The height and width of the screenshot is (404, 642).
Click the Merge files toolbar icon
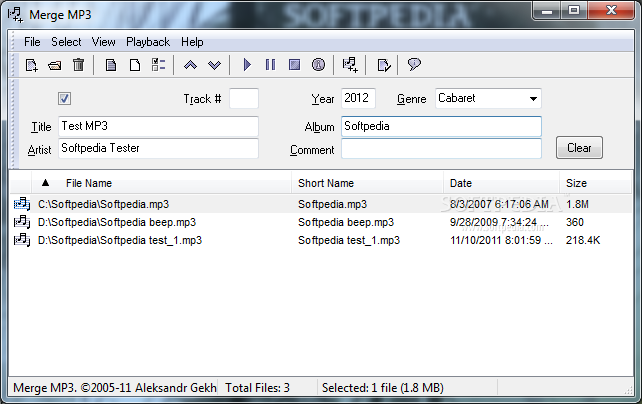350,65
